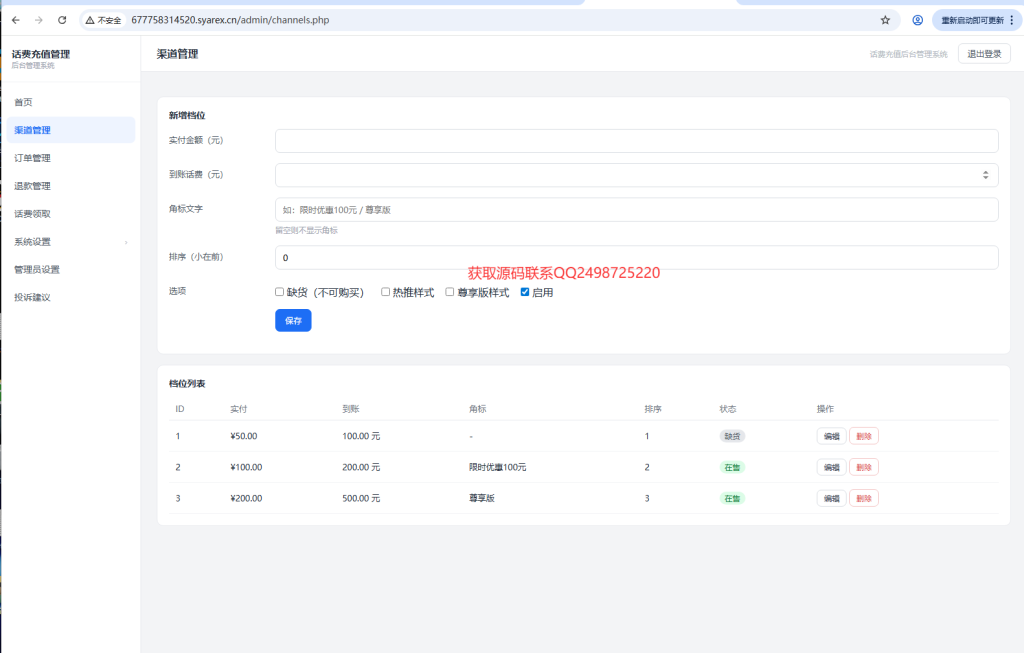Select 渠道管理 in the sidebar

(x=71, y=130)
